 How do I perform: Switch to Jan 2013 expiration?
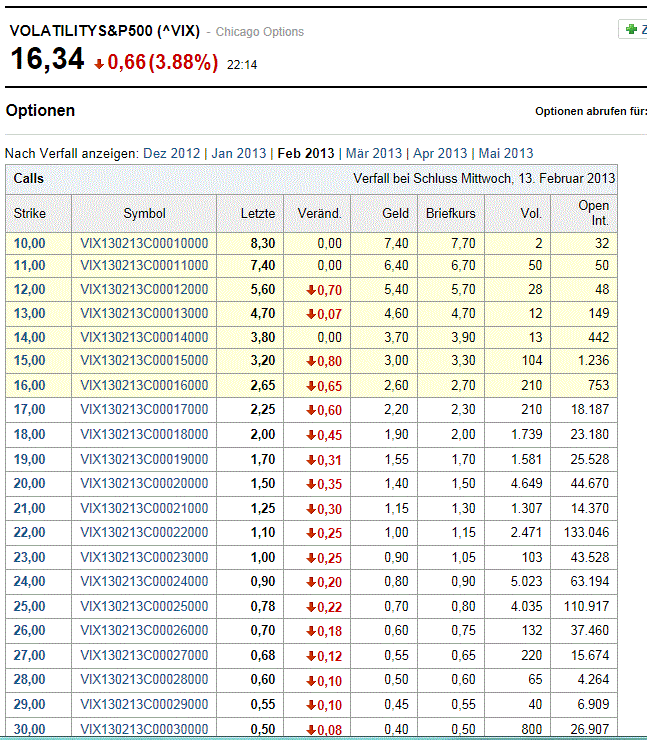tap(239, 153)
